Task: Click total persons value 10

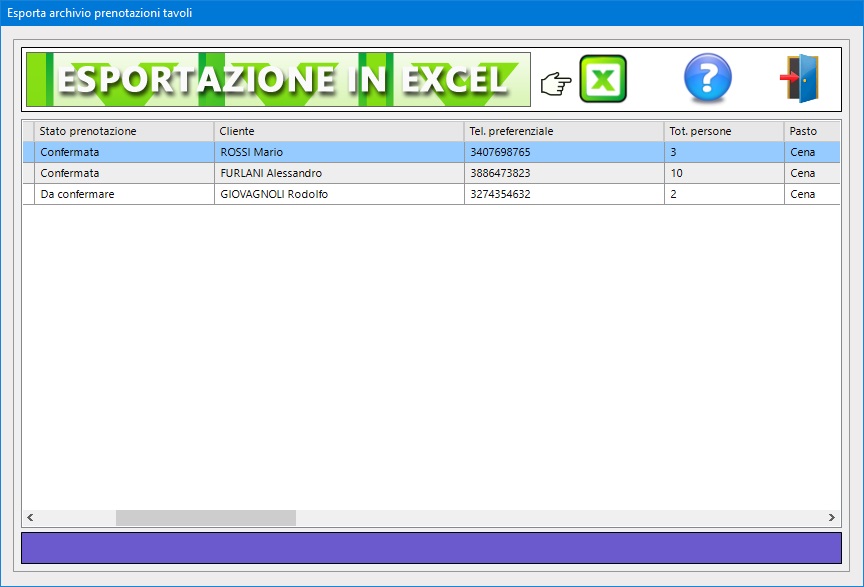Action: click(724, 173)
